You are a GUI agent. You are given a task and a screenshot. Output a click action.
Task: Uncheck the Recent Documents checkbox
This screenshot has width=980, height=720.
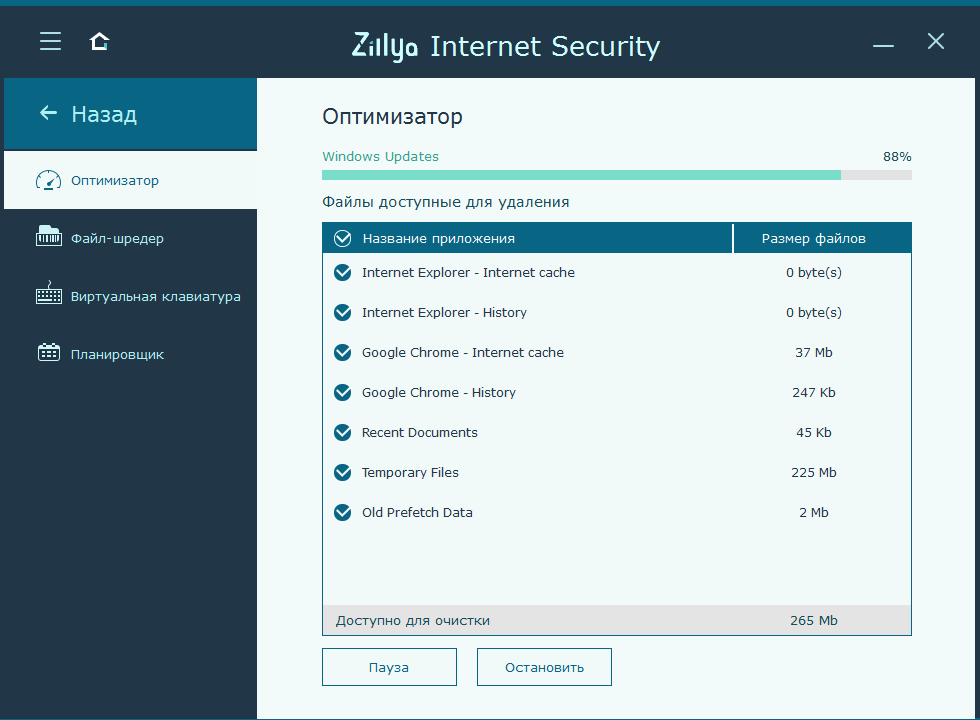coord(343,432)
